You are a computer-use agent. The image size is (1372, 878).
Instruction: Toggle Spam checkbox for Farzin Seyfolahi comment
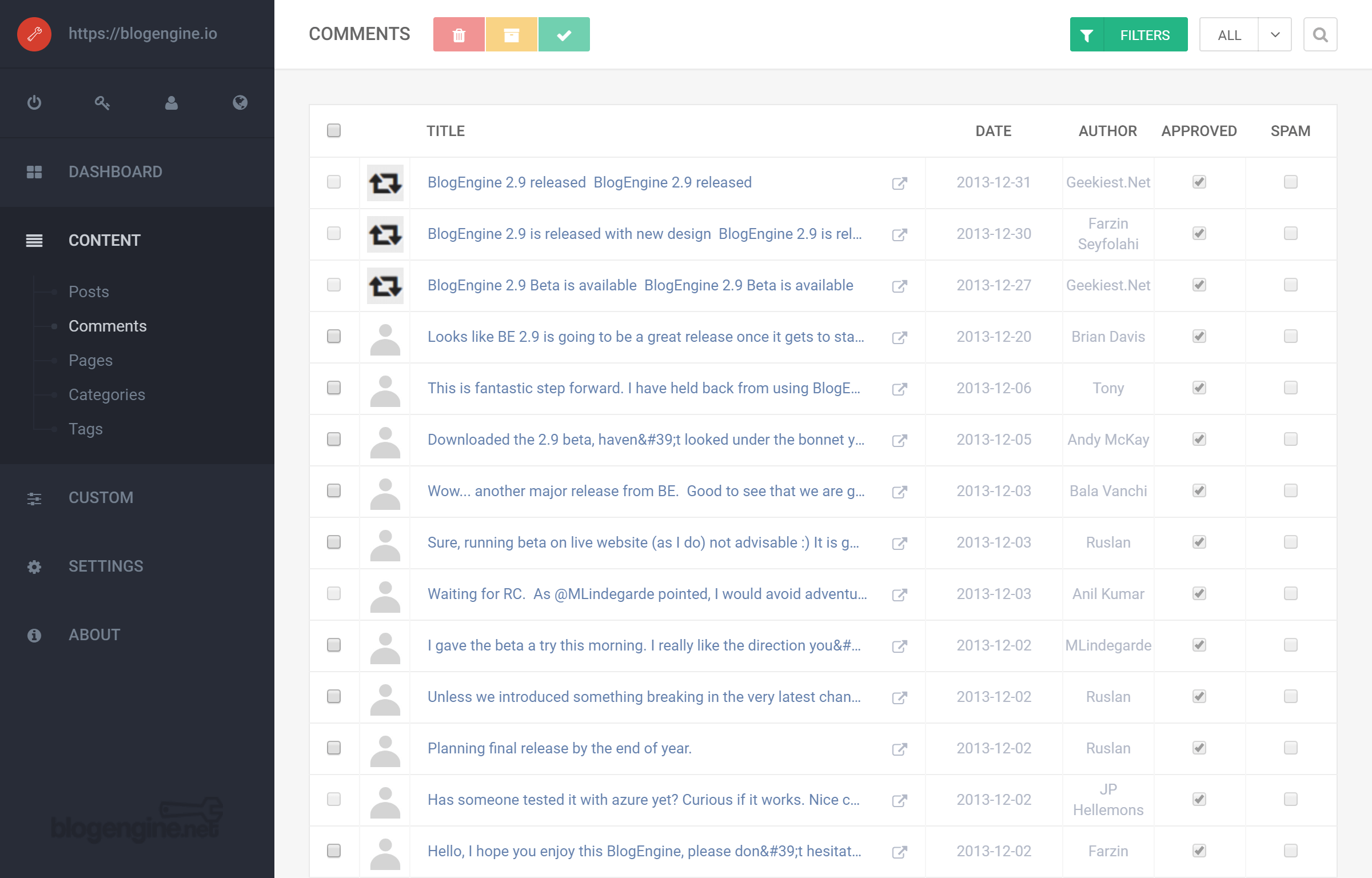coord(1291,233)
